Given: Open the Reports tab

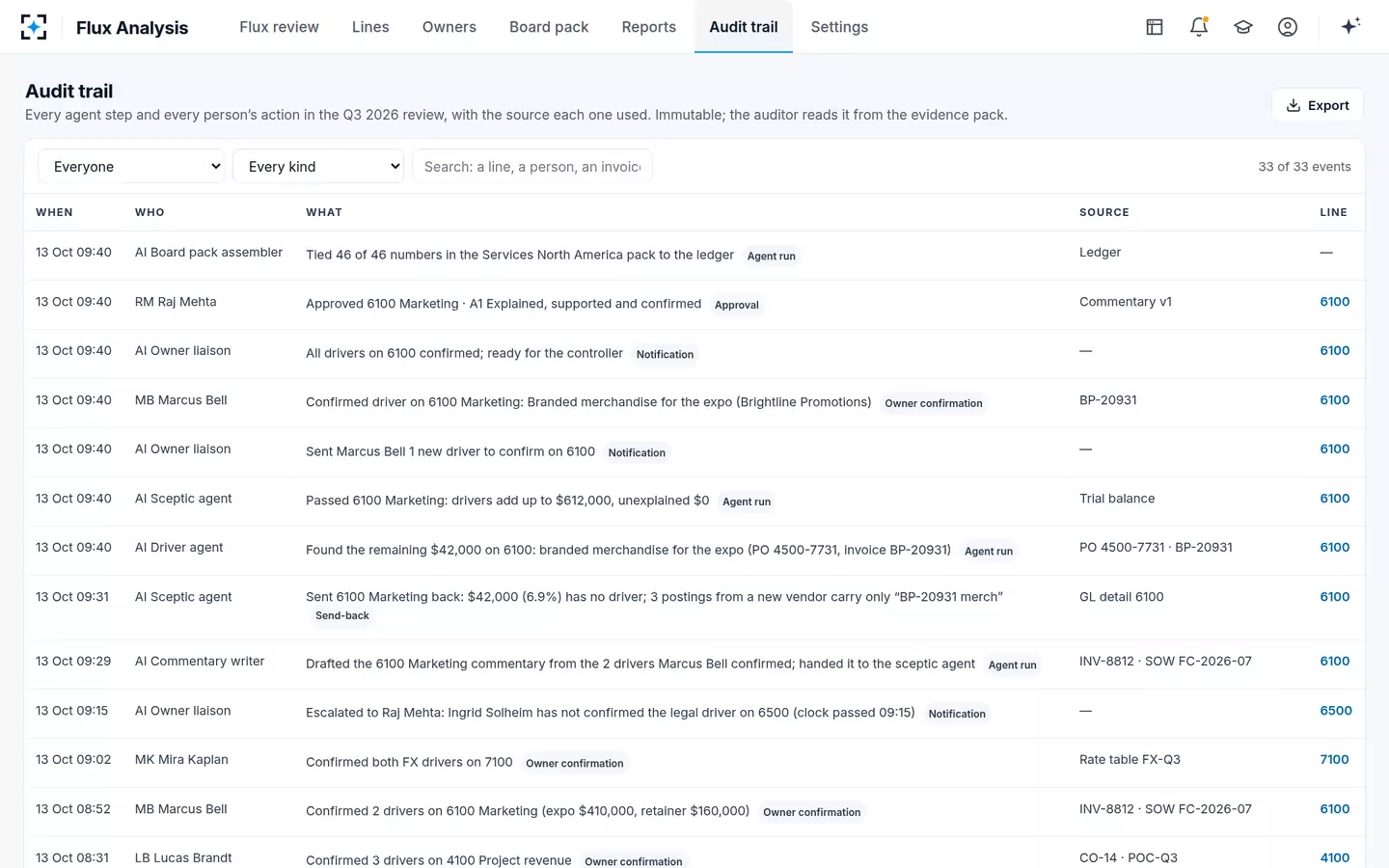Looking at the screenshot, I should [x=649, y=27].
